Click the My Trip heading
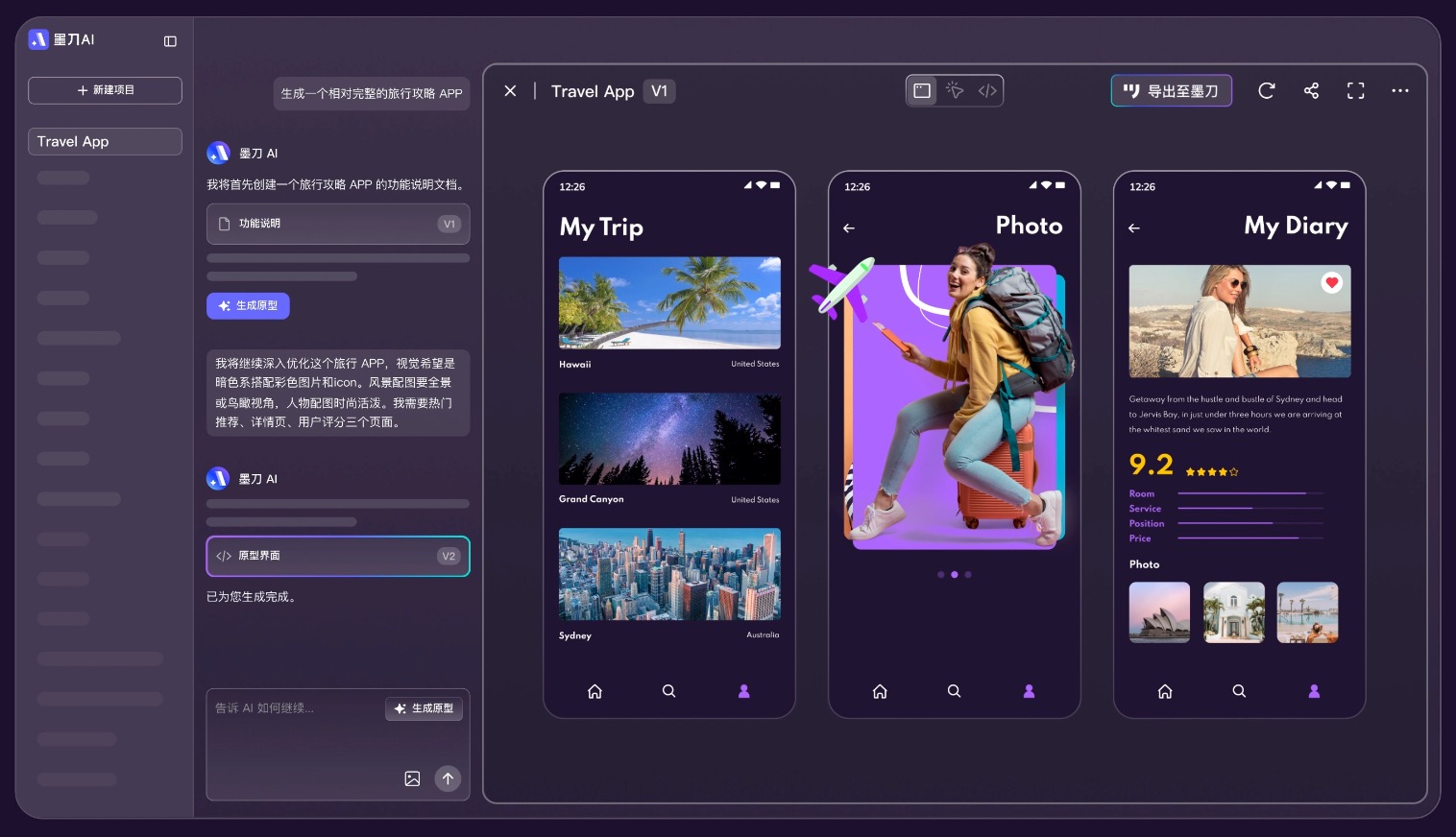The image size is (1456, 837). tap(601, 227)
